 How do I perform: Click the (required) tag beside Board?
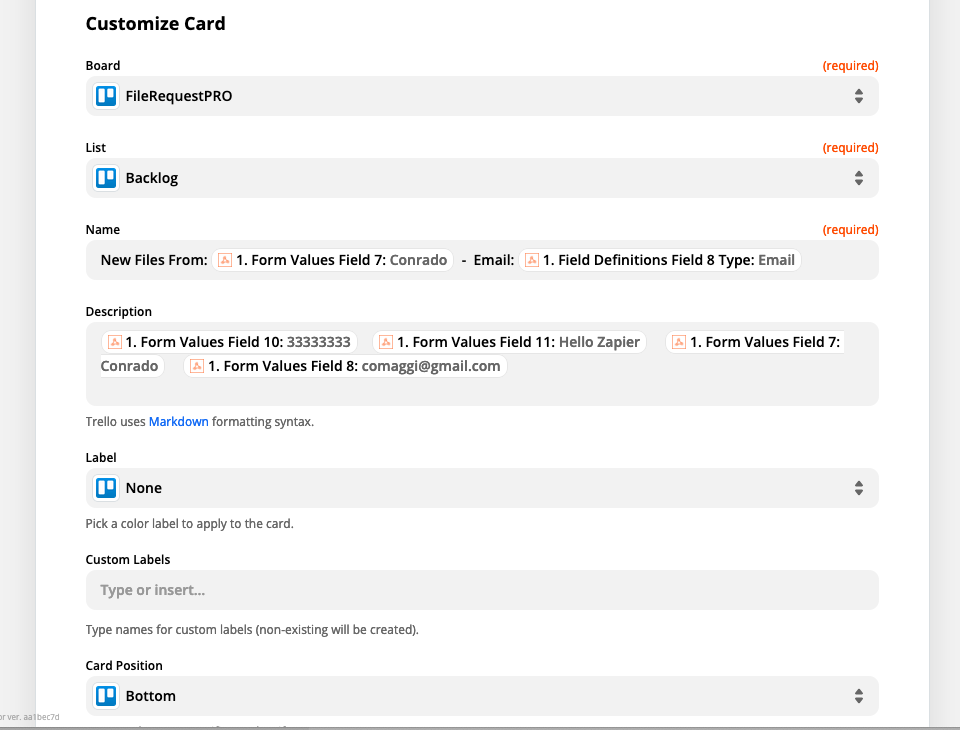coord(850,66)
